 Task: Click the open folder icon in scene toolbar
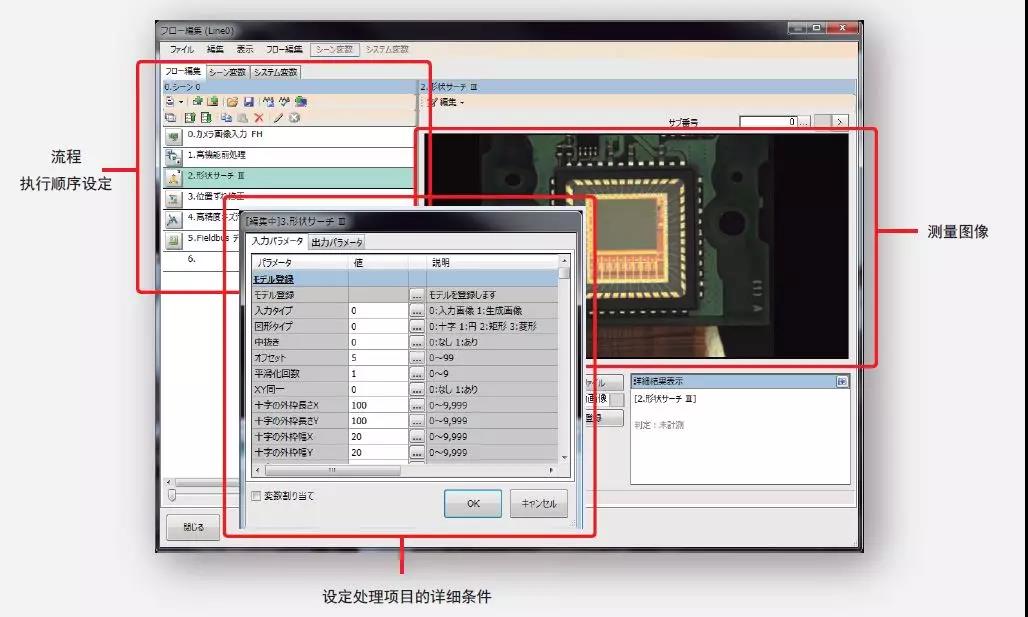coord(232,102)
